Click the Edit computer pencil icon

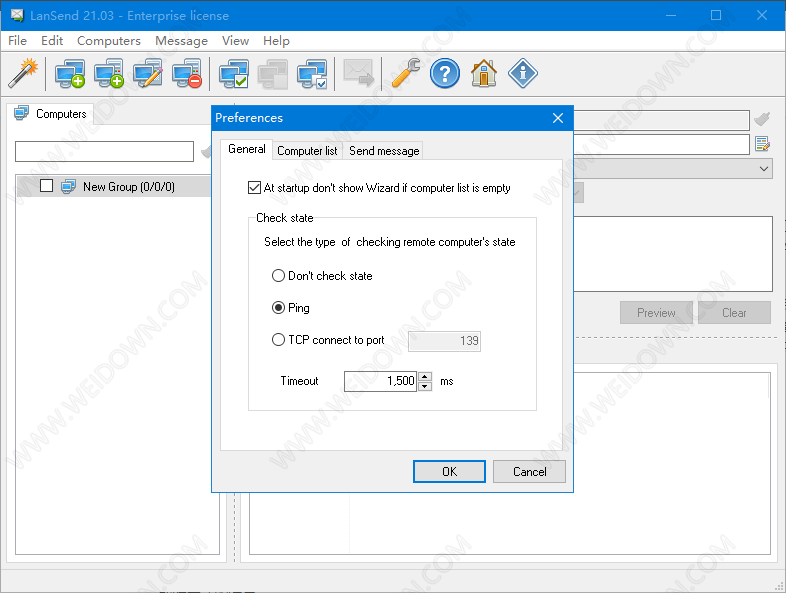[148, 73]
